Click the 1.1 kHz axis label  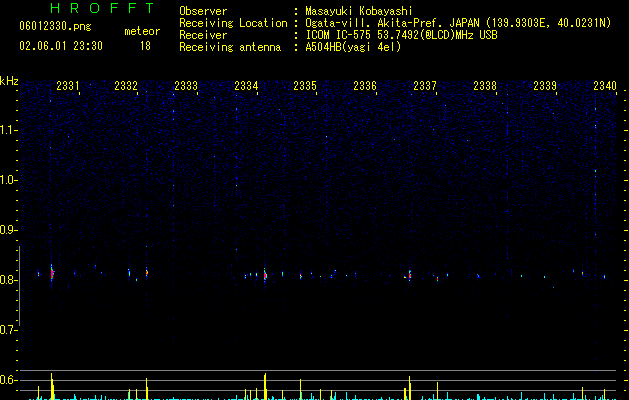click(9, 130)
